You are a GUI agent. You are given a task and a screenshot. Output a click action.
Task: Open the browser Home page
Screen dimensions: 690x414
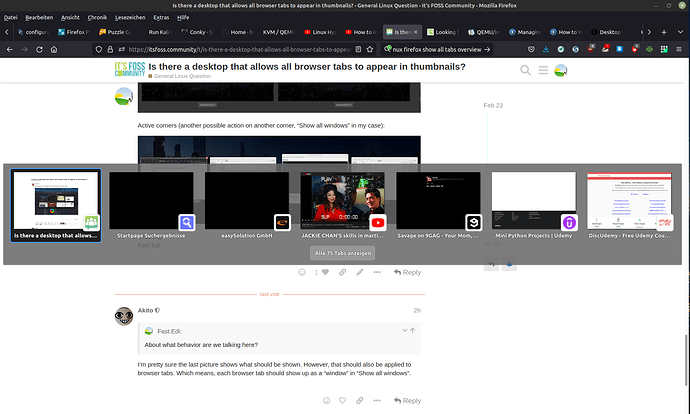tap(54, 50)
